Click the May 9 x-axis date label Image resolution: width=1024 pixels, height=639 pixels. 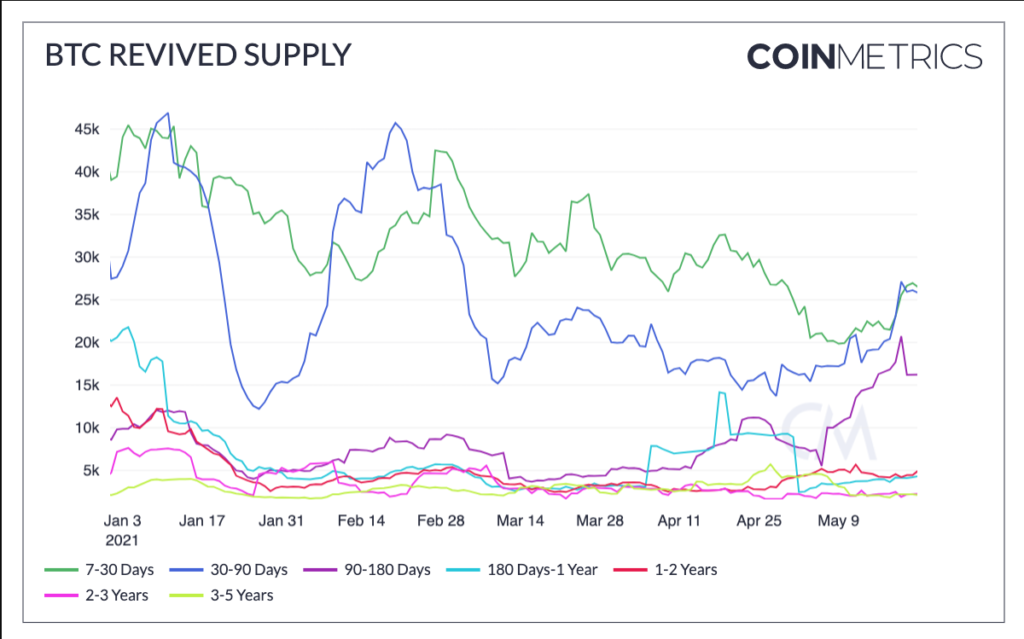click(x=839, y=521)
